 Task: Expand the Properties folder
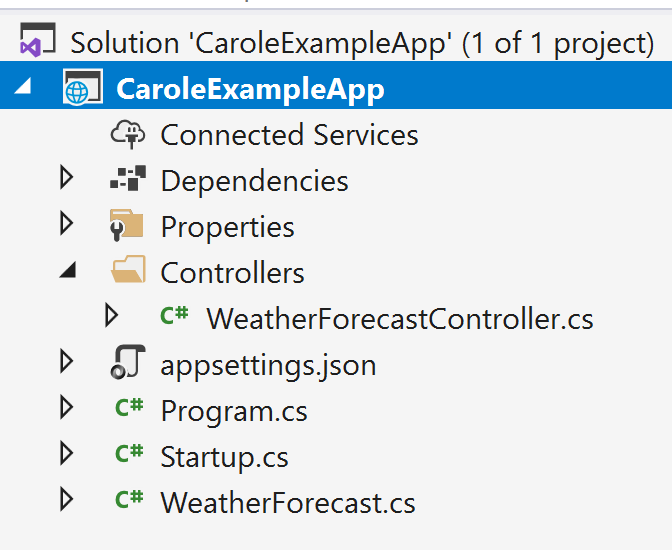point(66,223)
